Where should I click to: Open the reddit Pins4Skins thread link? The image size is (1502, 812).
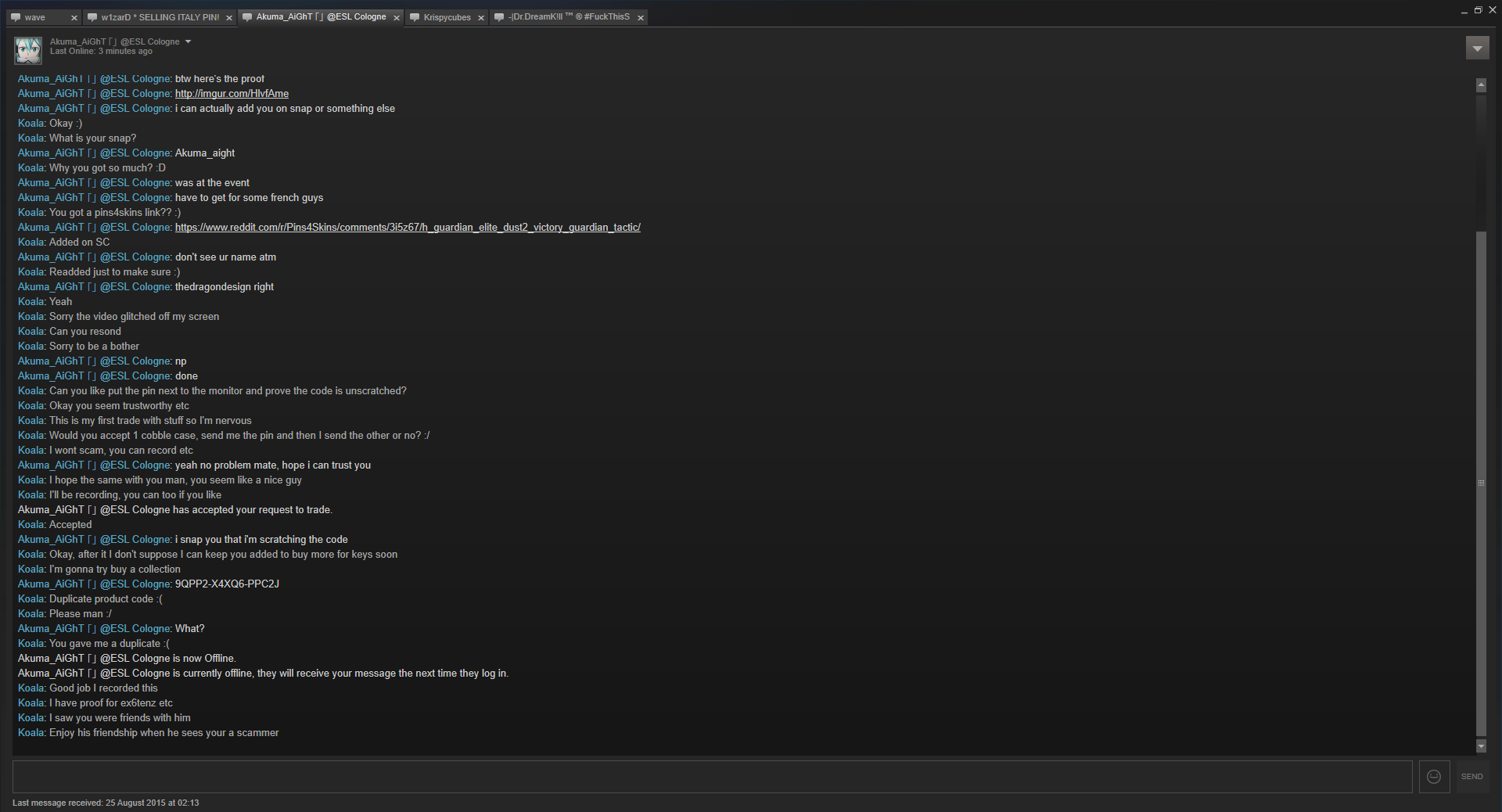tap(408, 227)
